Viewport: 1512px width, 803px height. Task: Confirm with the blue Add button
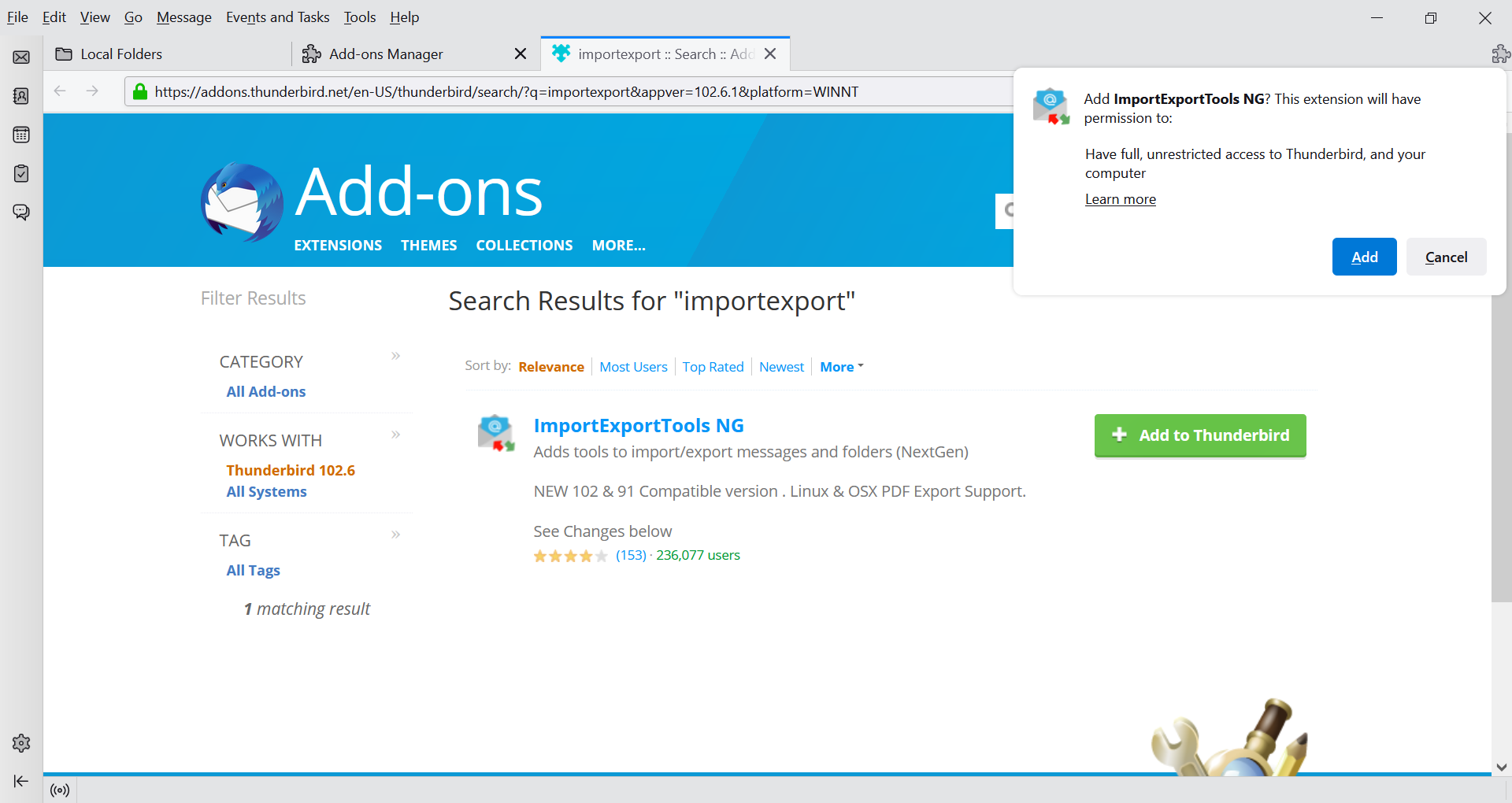pos(1365,257)
